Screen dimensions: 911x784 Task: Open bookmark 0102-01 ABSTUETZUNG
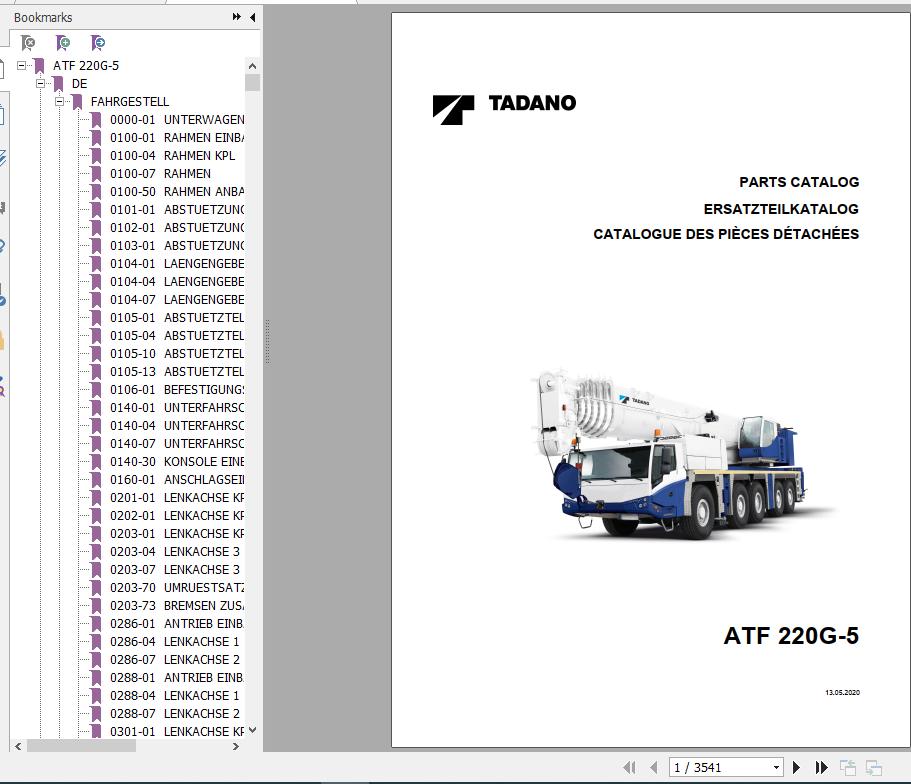(x=177, y=228)
